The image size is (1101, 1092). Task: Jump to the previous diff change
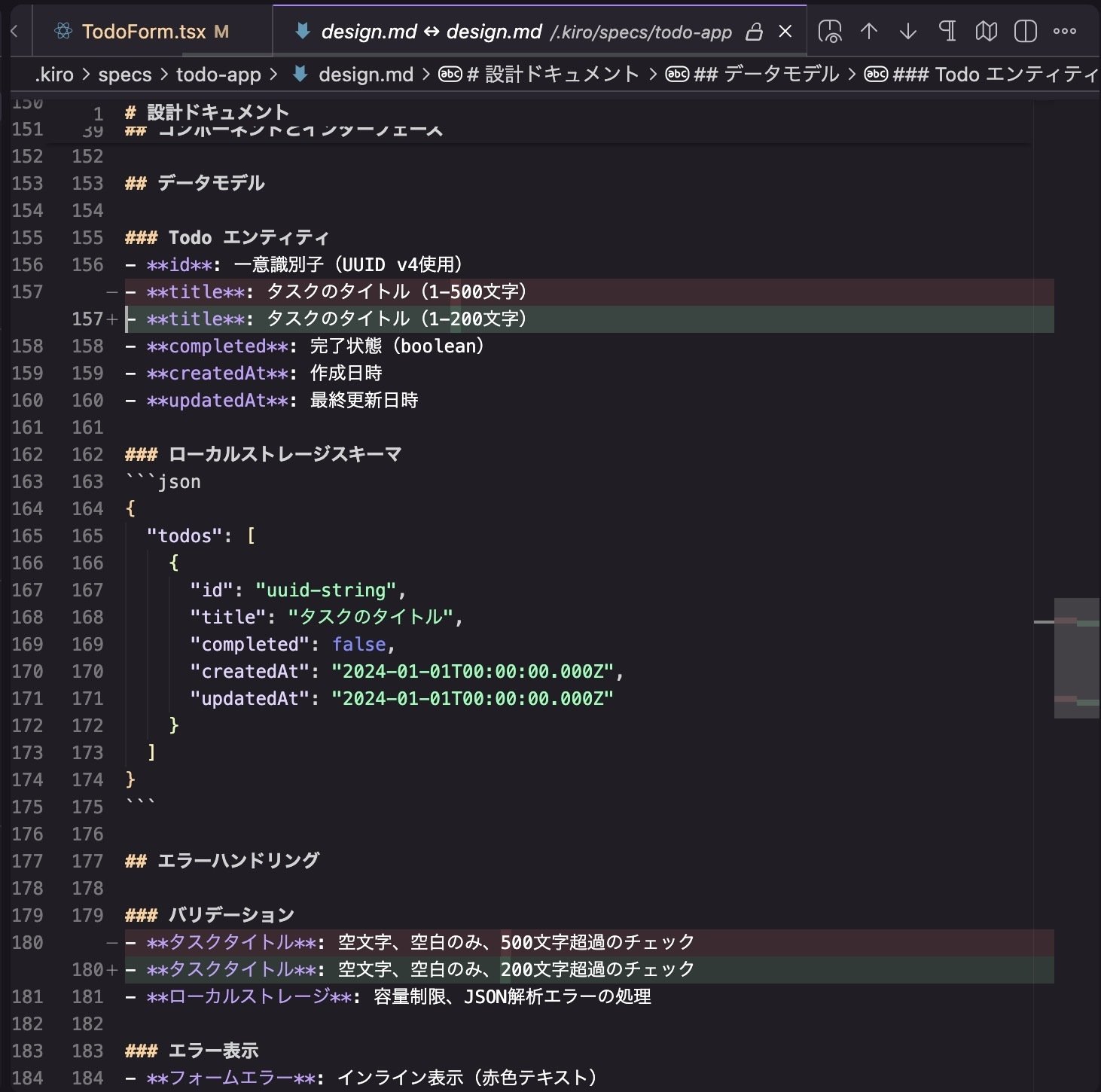(x=869, y=31)
